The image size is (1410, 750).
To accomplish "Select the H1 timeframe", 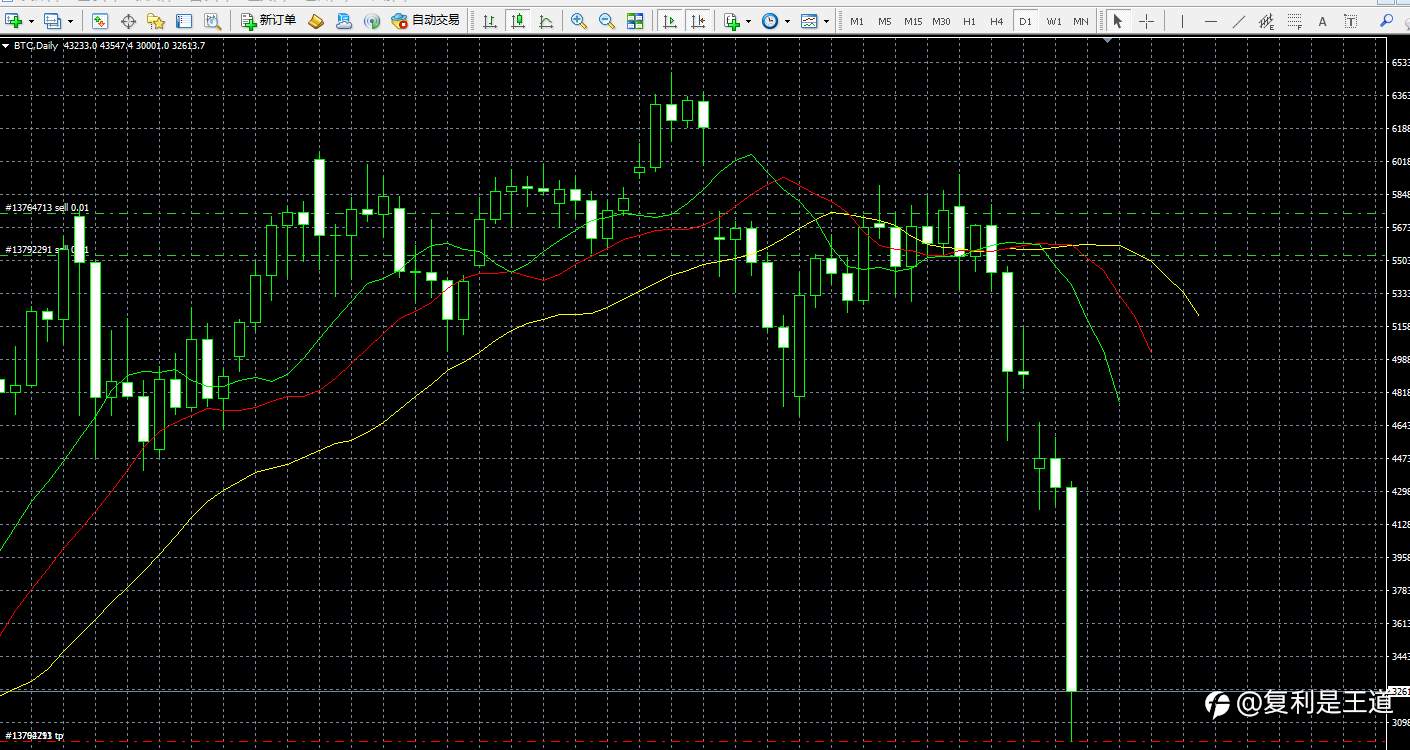I will (x=969, y=21).
